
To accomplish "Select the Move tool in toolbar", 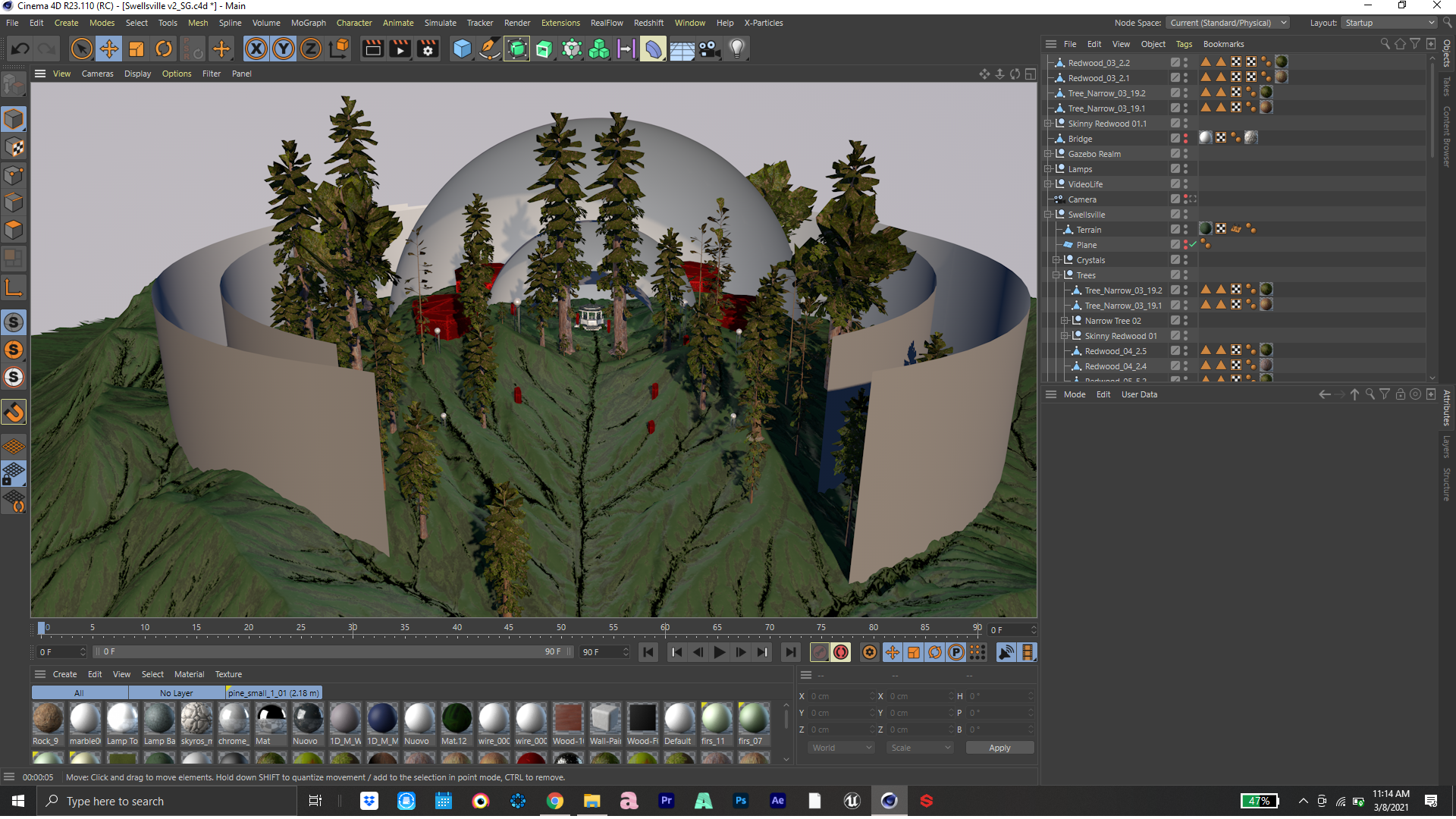I will [109, 49].
